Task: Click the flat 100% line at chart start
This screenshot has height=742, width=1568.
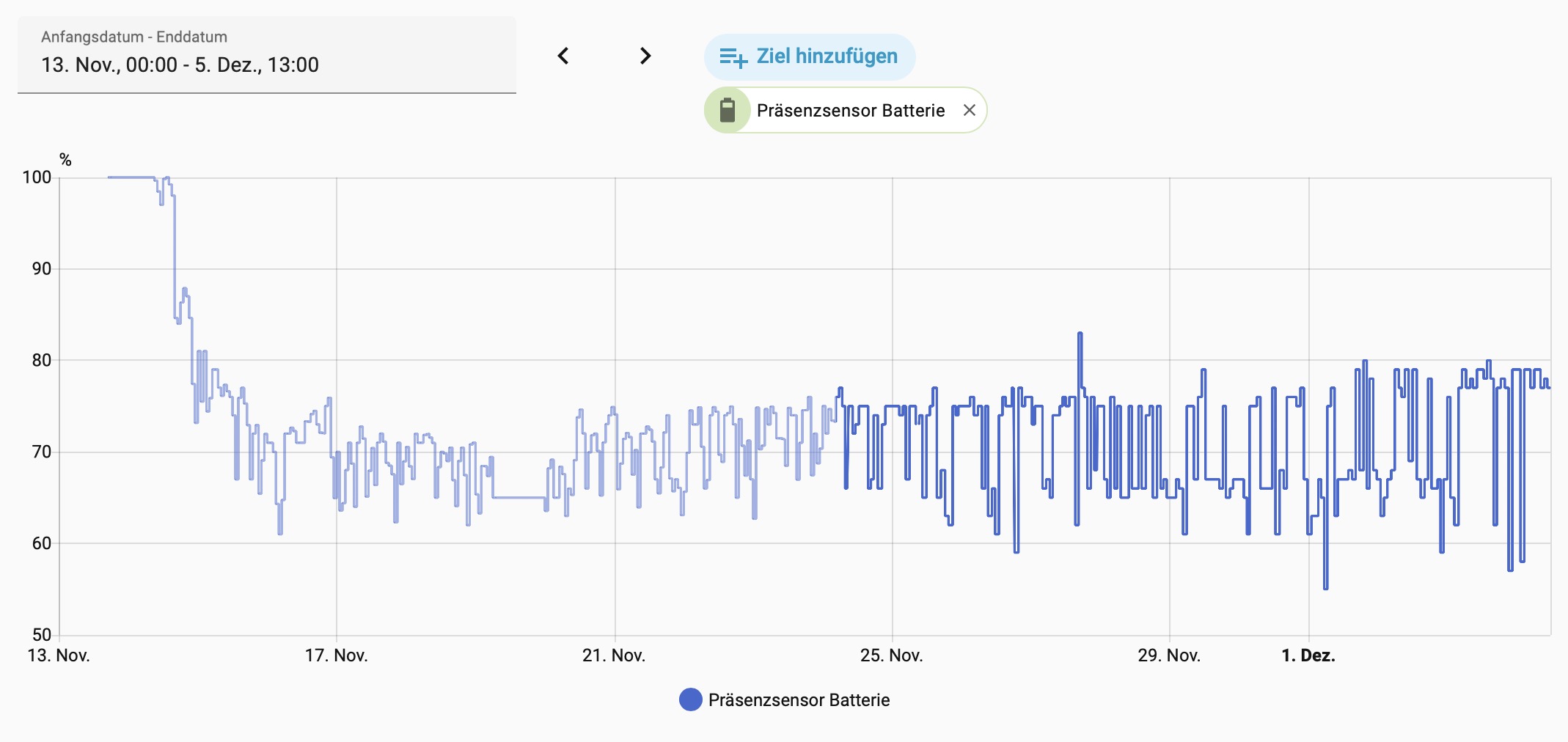Action: coord(131,177)
